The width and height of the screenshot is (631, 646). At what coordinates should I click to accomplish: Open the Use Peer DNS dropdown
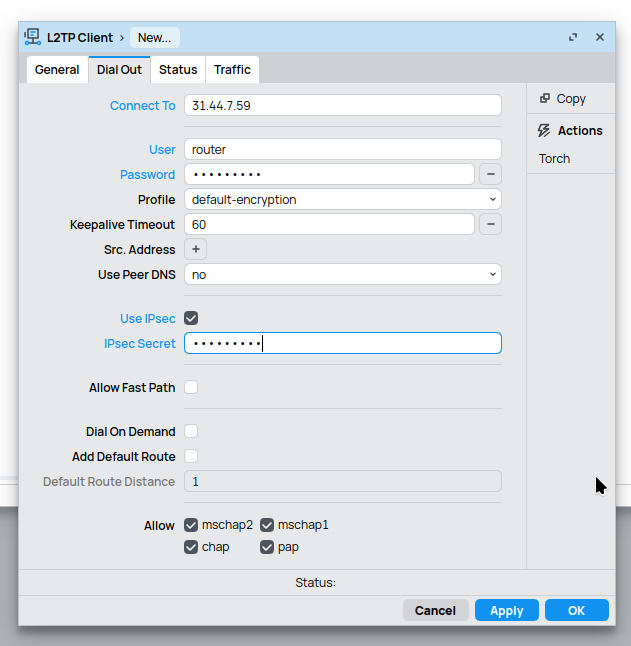(342, 274)
